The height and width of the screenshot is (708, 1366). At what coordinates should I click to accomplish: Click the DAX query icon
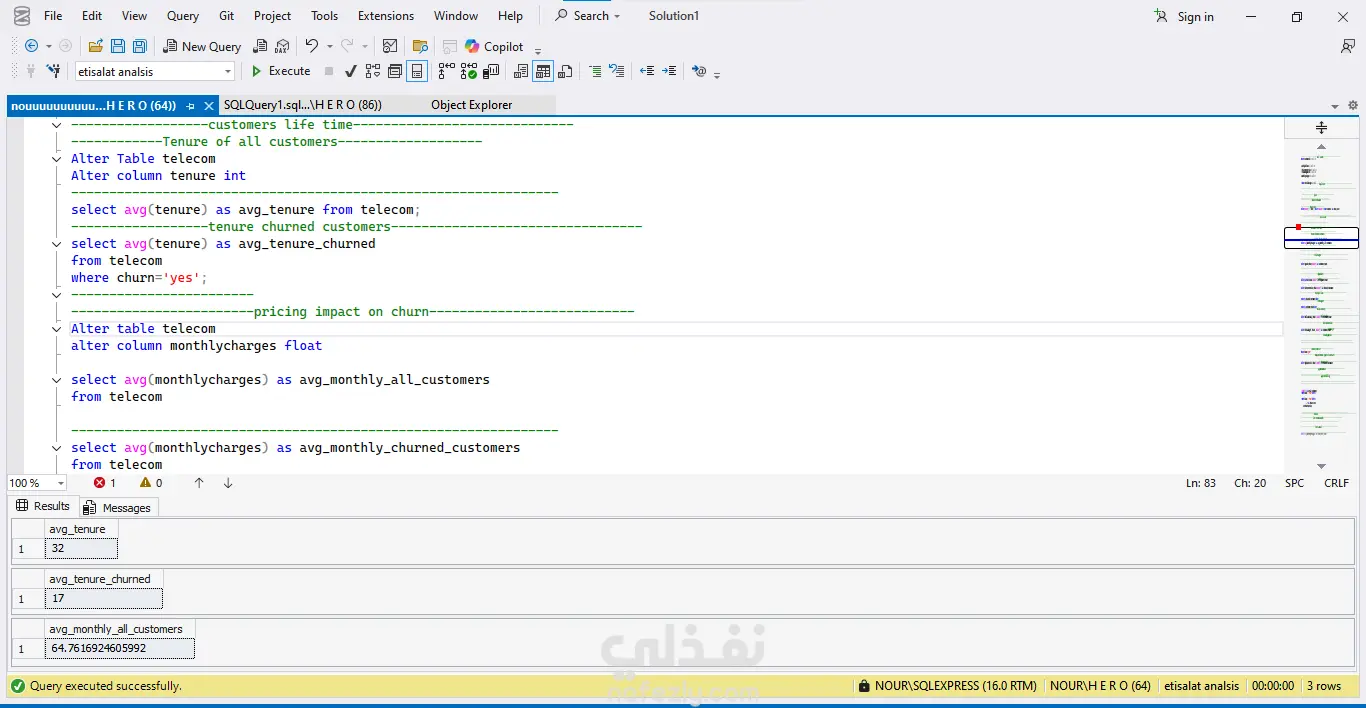click(282, 46)
